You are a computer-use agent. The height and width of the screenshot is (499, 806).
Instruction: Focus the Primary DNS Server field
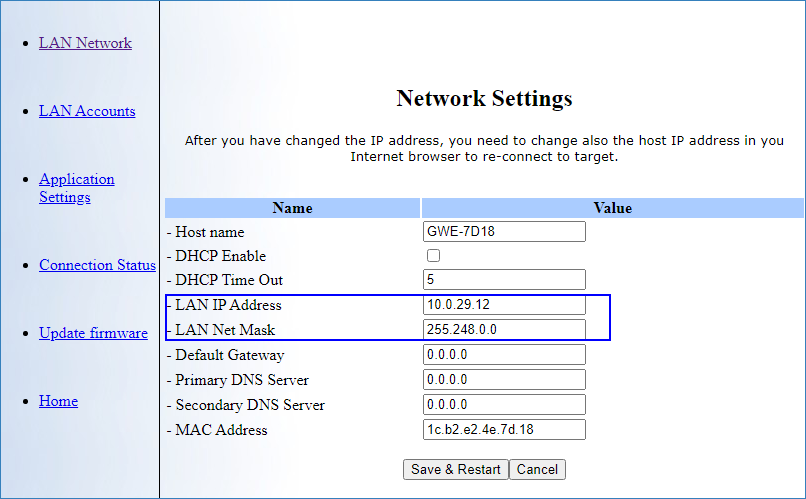pyautogui.click(x=504, y=380)
